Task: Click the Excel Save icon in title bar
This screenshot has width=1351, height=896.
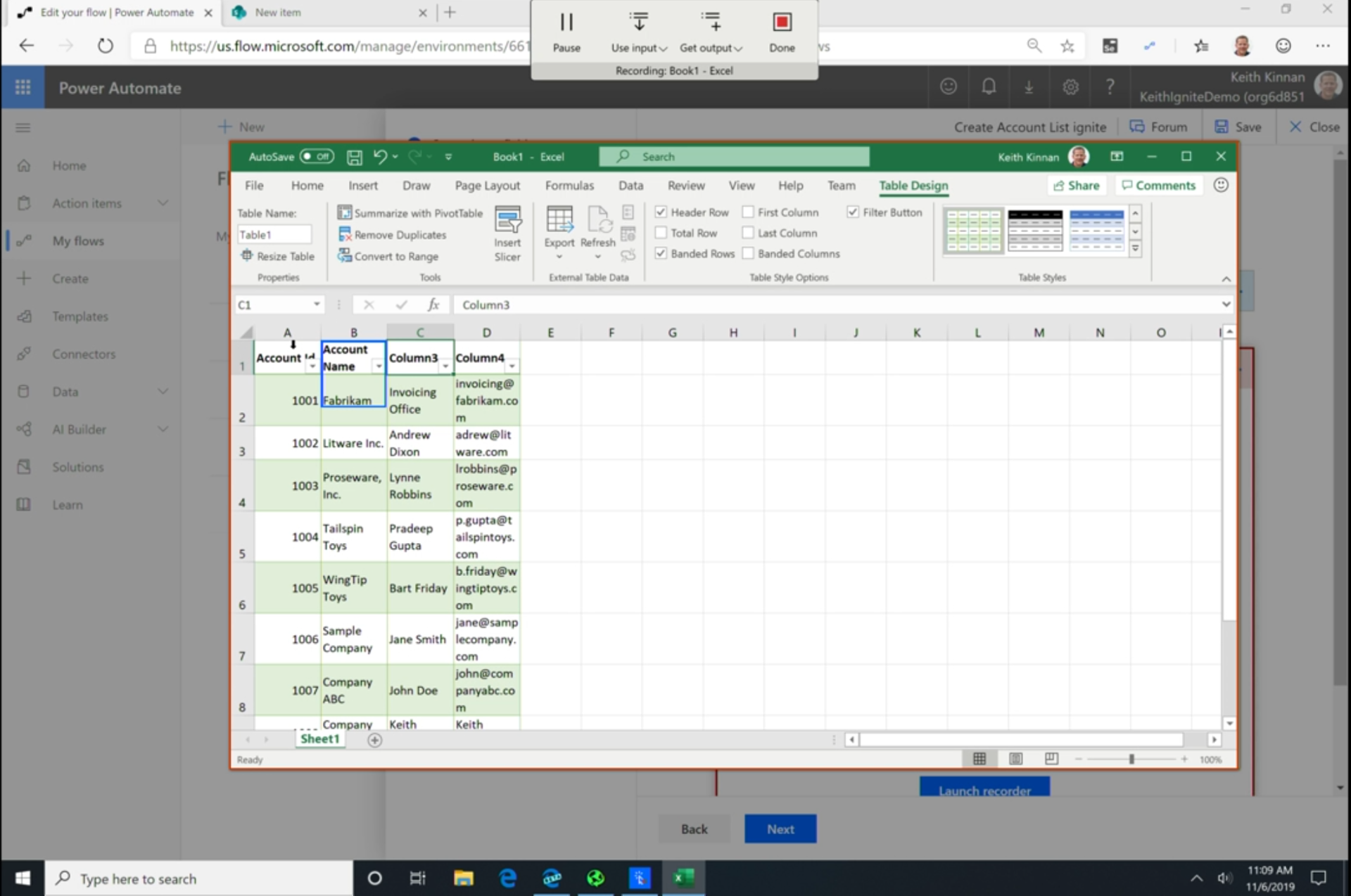Action: point(355,157)
